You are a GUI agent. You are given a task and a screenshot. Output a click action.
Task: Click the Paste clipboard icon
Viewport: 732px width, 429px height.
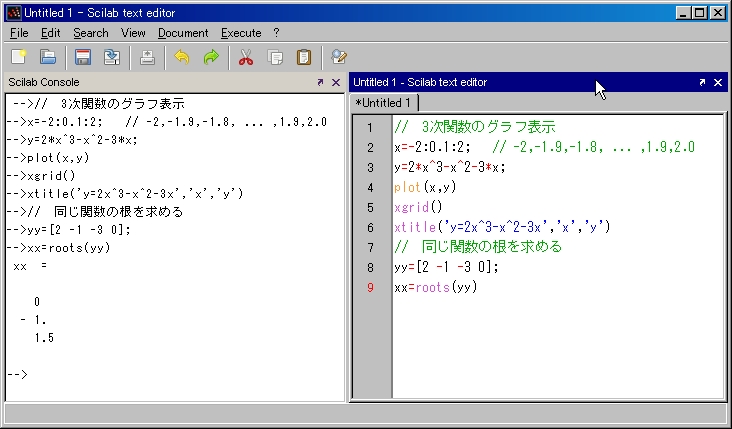point(304,57)
